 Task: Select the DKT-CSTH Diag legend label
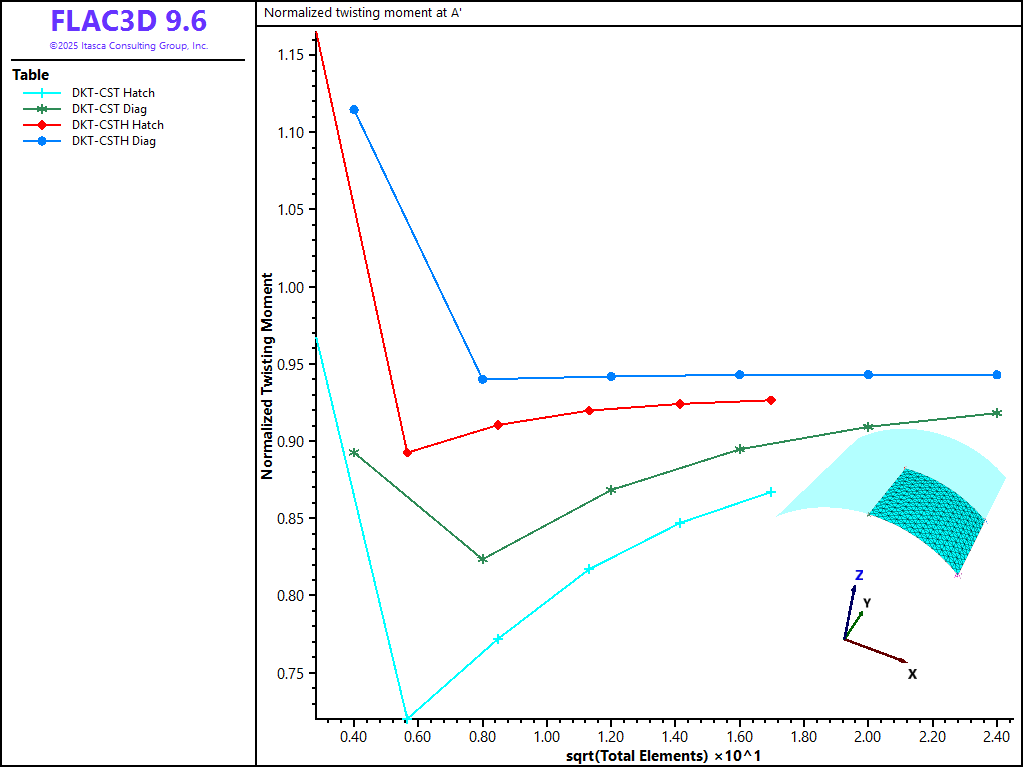(x=113, y=141)
